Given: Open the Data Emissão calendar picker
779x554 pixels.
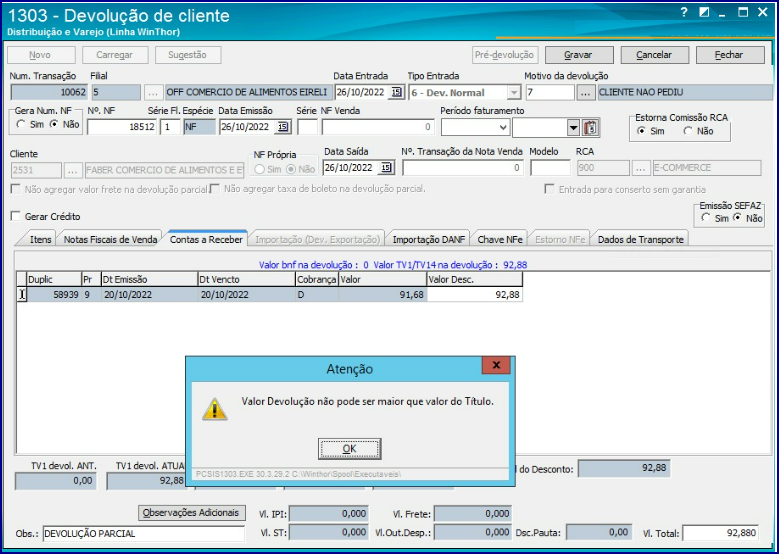Looking at the screenshot, I should pos(283,127).
